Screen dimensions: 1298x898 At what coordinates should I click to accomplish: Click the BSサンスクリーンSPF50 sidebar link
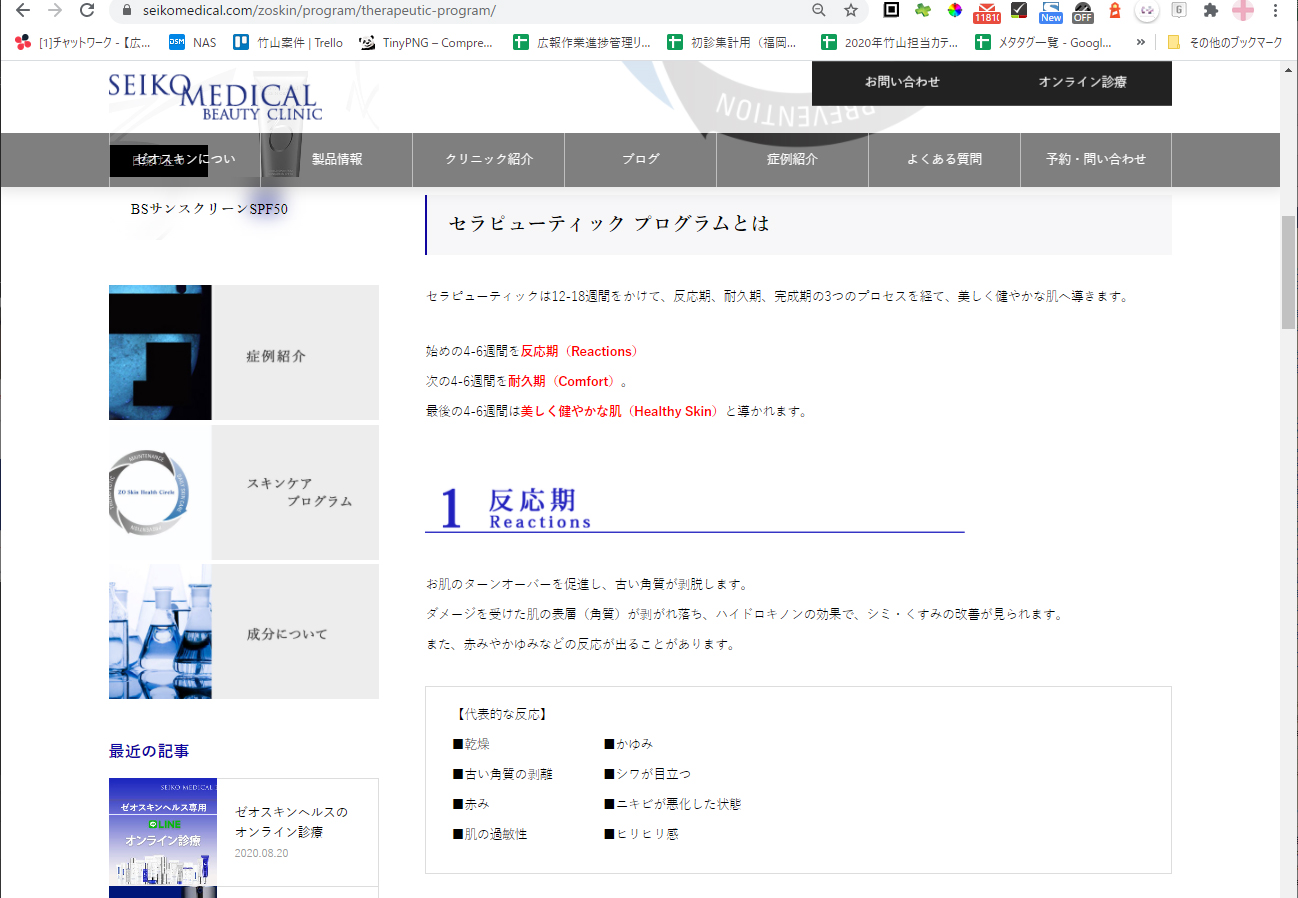point(209,209)
